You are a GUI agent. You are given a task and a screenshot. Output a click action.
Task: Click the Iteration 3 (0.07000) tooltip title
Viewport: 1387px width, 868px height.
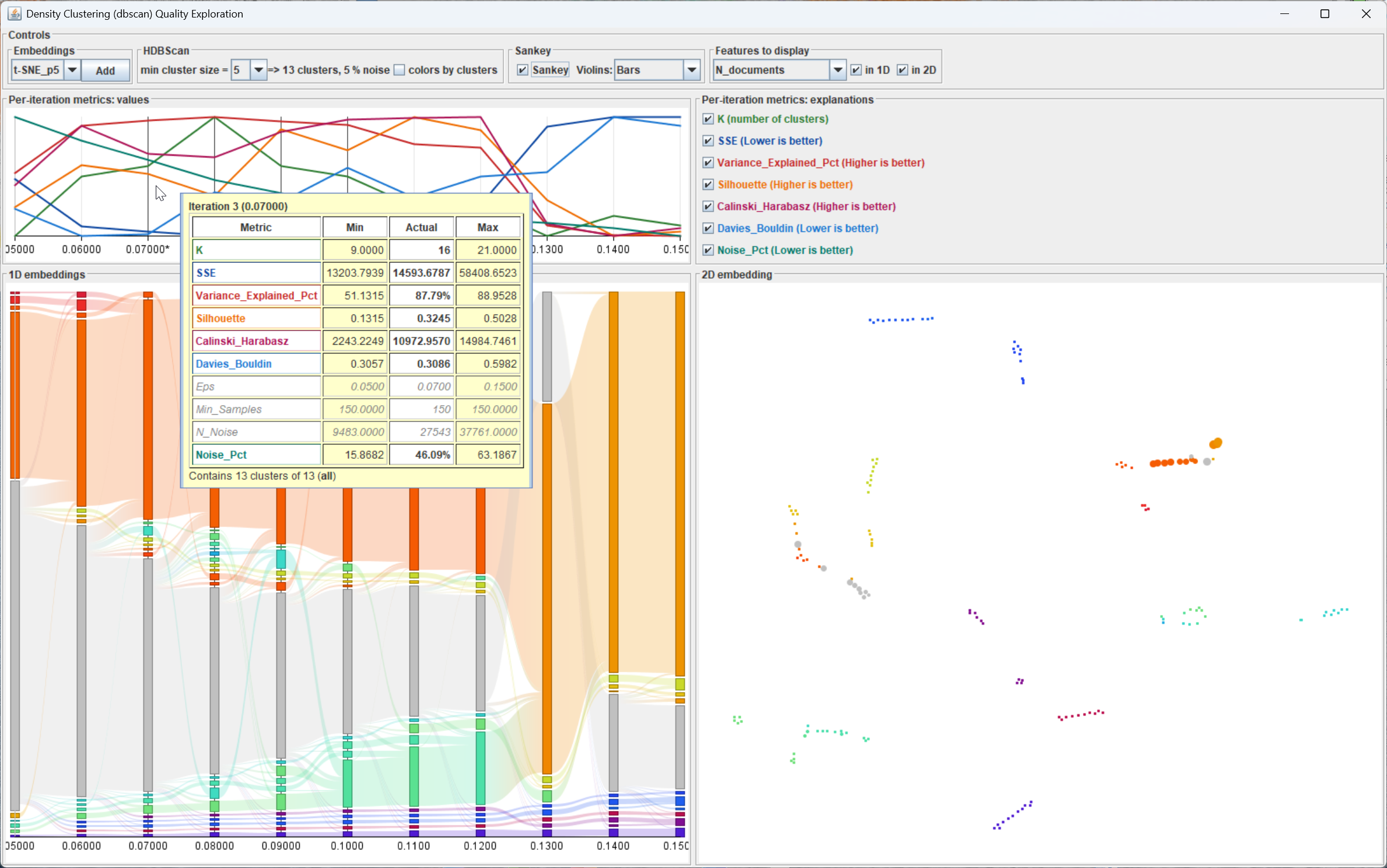pyautogui.click(x=238, y=206)
